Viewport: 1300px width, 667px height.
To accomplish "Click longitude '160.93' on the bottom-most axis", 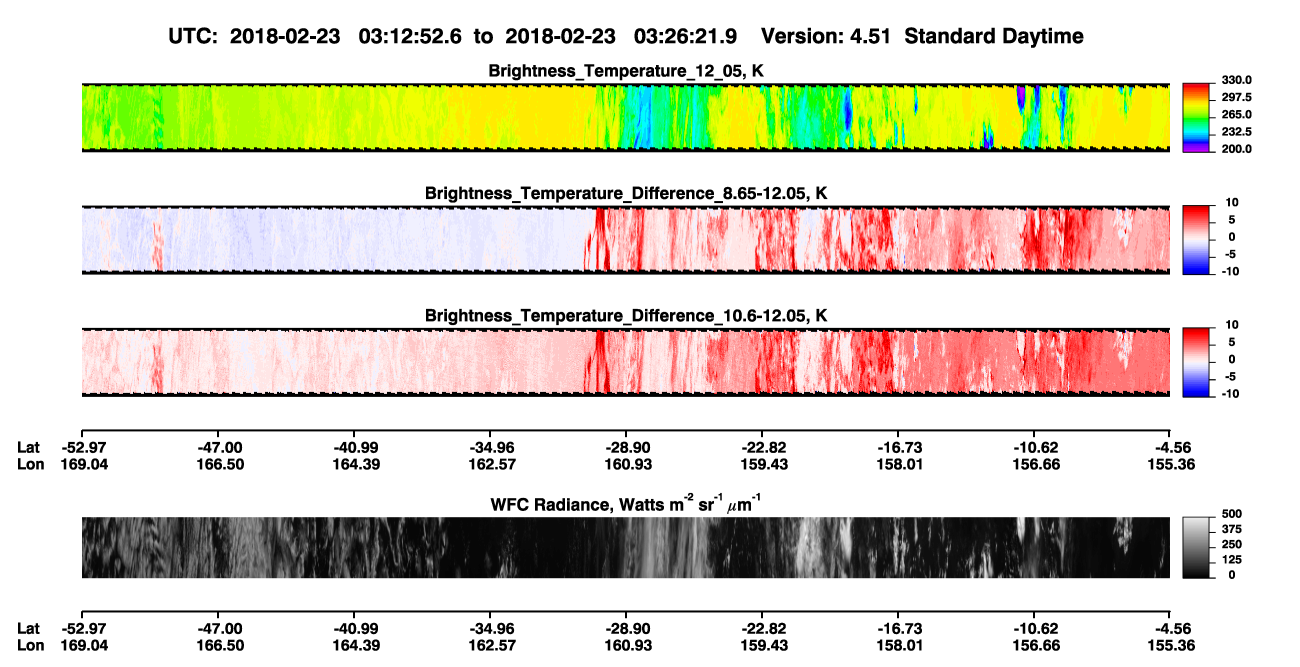I will coord(626,644).
